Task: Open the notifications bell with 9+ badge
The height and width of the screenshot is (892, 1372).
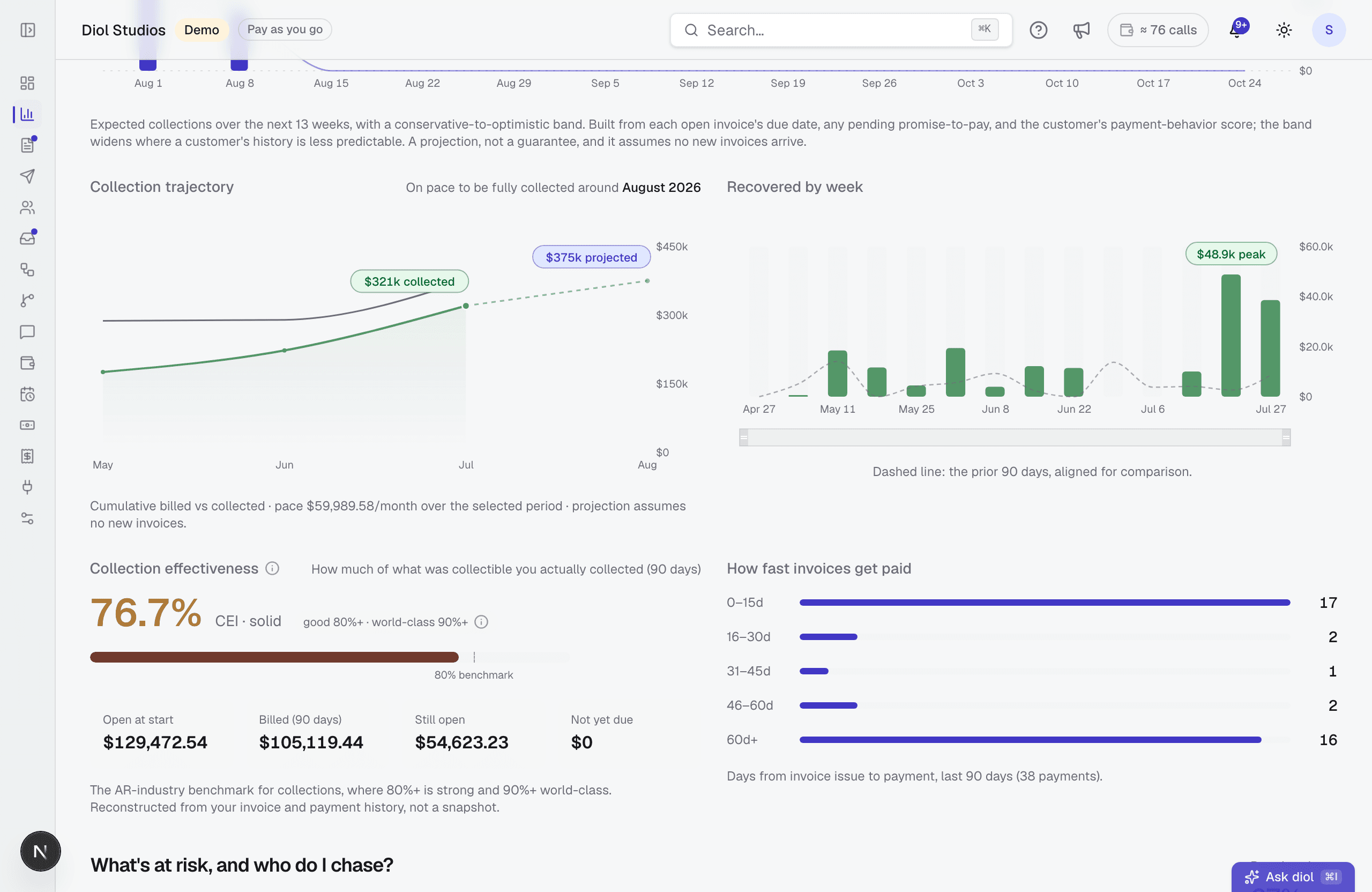Action: coord(1237,29)
